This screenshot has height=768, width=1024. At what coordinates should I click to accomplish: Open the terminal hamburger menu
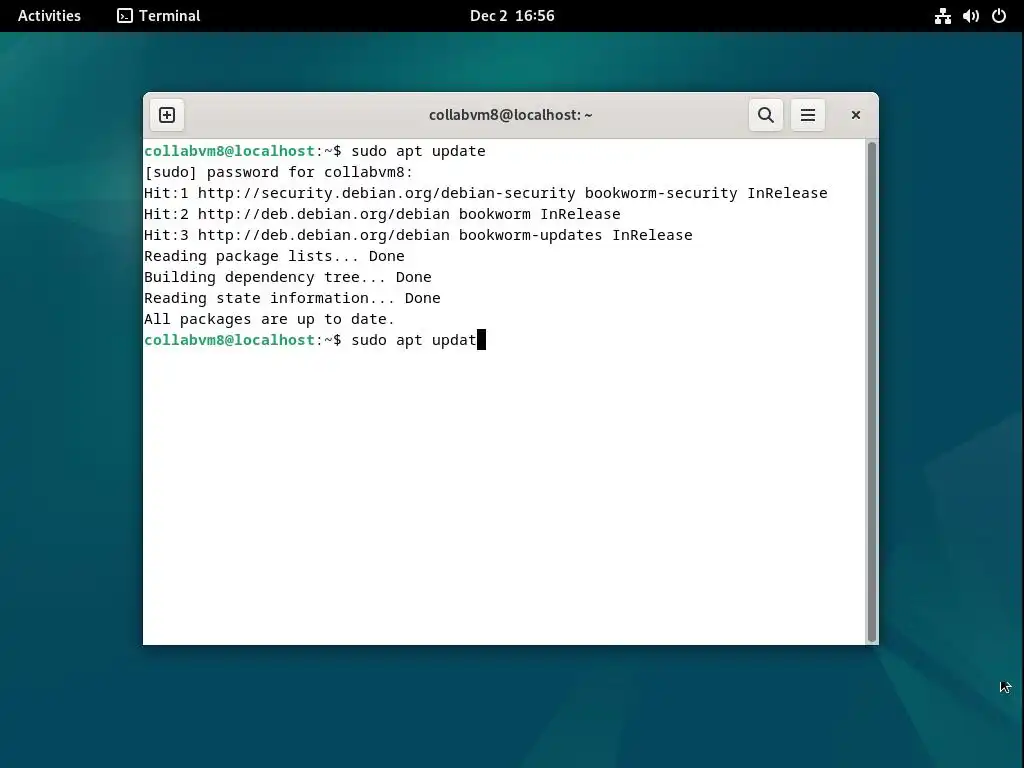click(x=808, y=115)
